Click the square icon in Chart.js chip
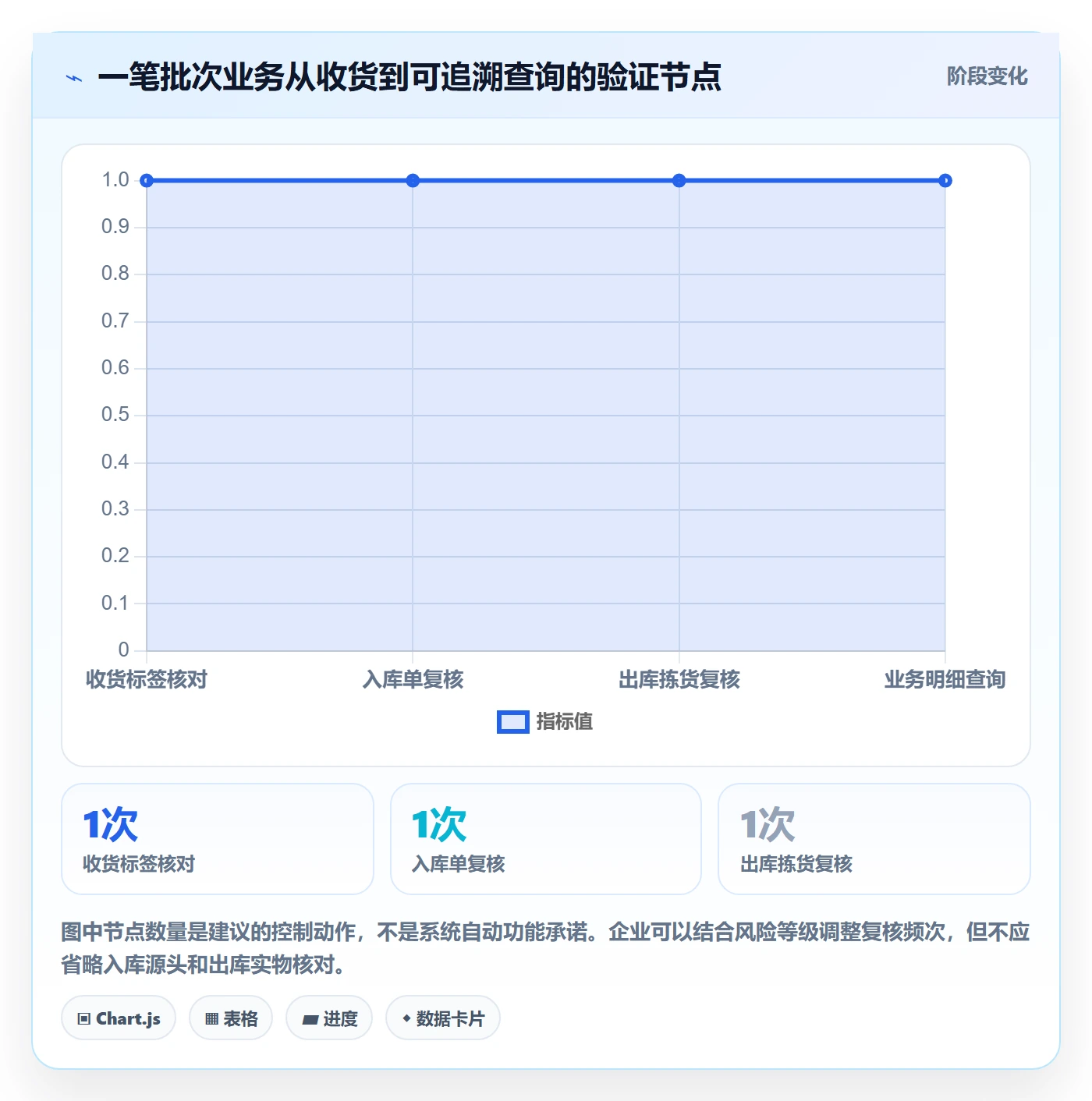Image resolution: width=1092 pixels, height=1101 pixels. click(x=84, y=1018)
